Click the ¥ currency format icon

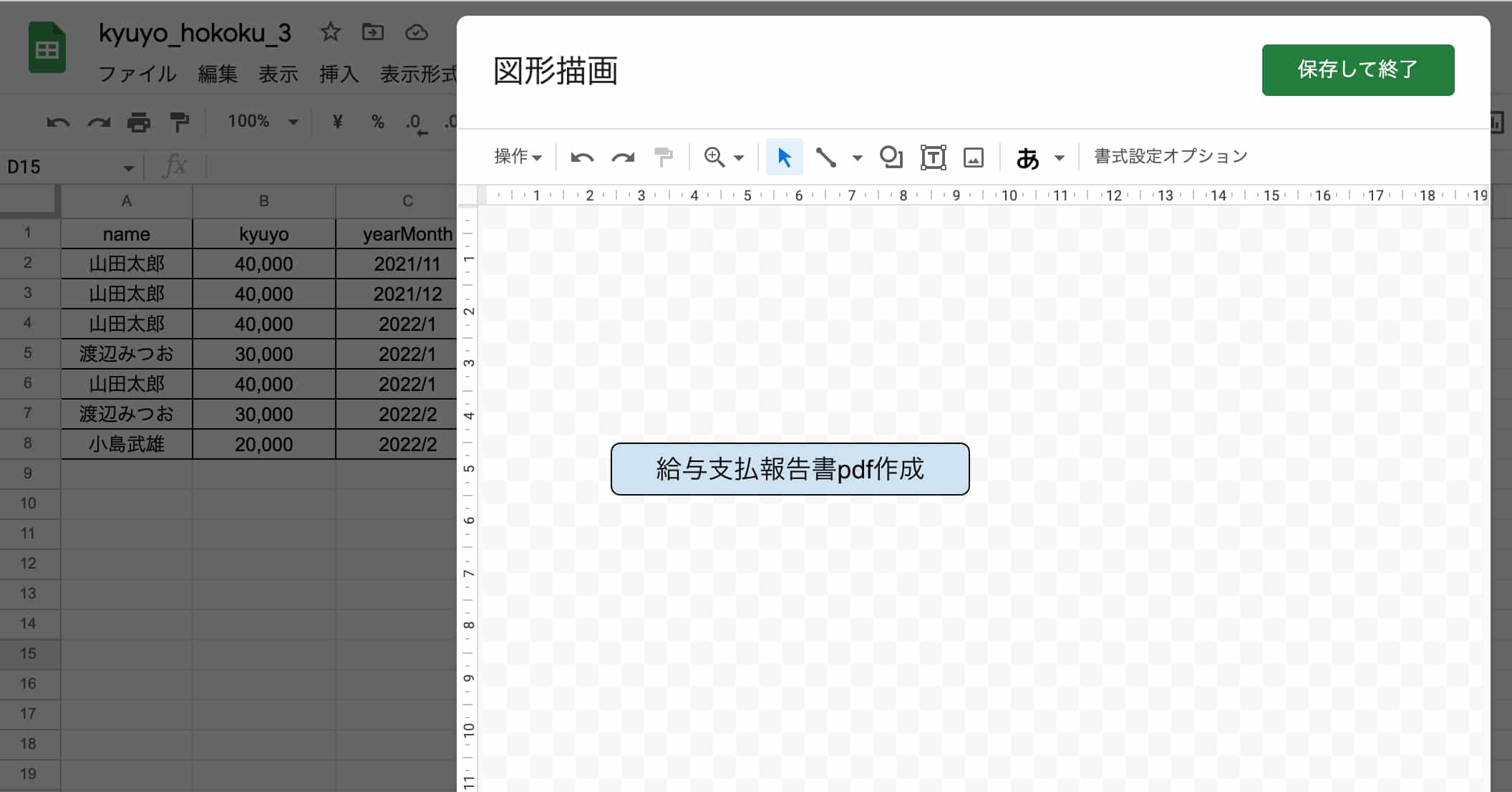point(338,122)
